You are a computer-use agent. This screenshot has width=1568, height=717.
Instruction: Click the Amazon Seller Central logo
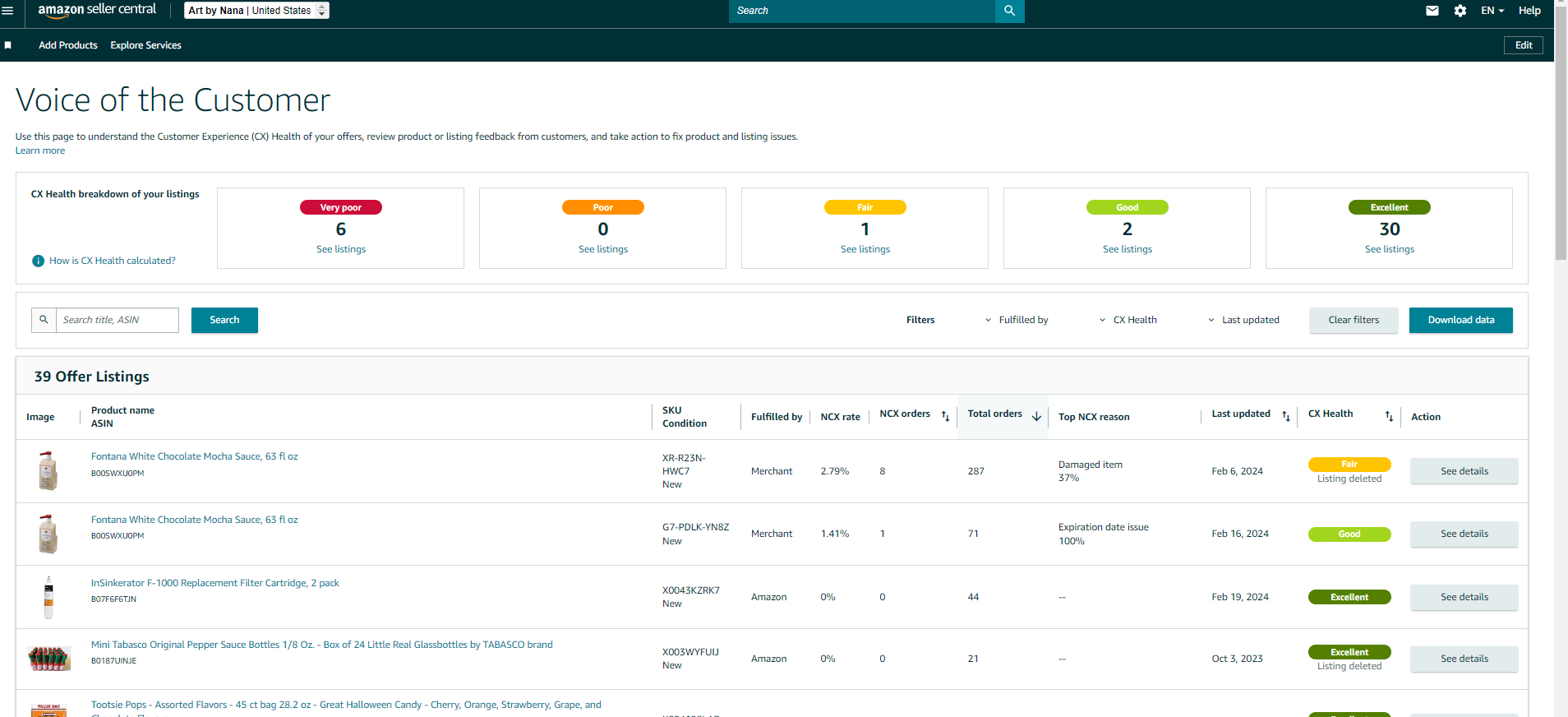click(x=97, y=10)
